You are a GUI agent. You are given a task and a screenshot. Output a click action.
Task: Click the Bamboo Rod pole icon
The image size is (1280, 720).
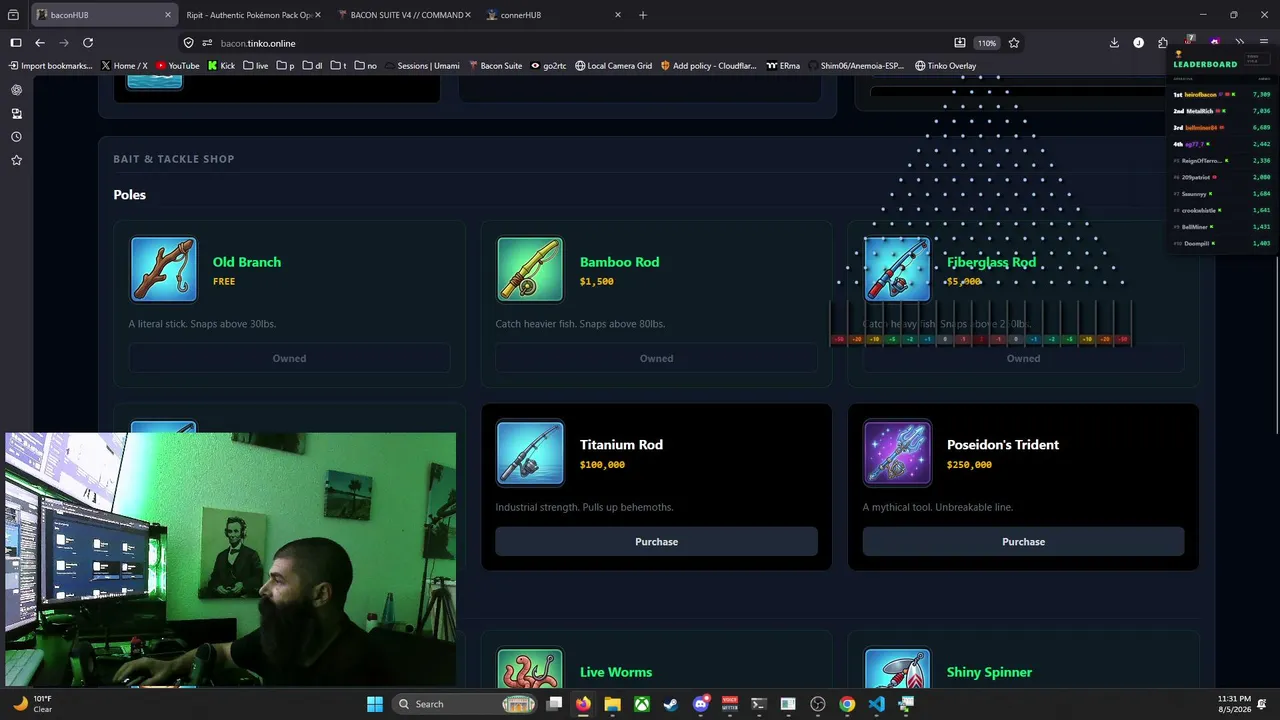point(530,269)
